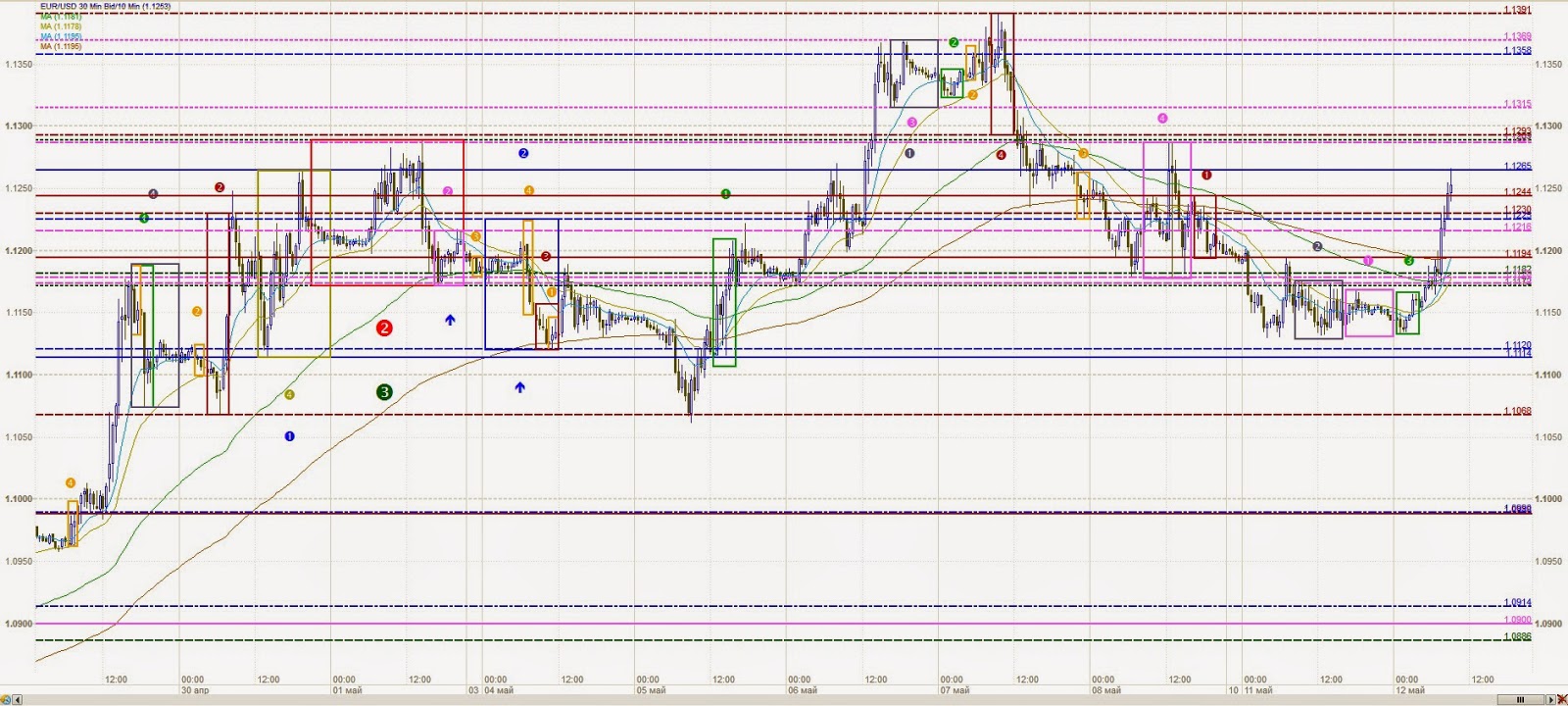1568x706 pixels.
Task: Select the large red circled number 2 marker
Action: point(384,328)
